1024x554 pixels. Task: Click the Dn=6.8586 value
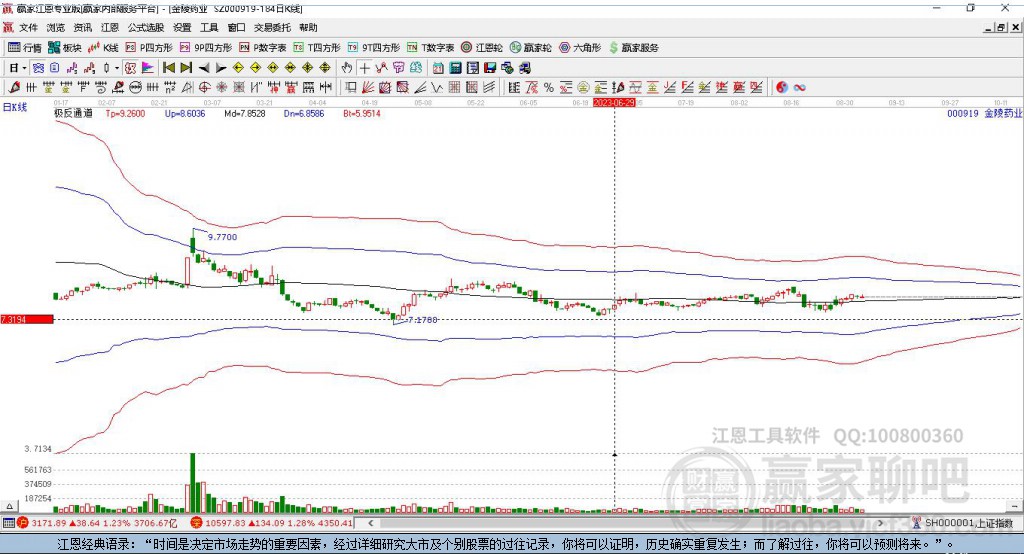(x=304, y=113)
